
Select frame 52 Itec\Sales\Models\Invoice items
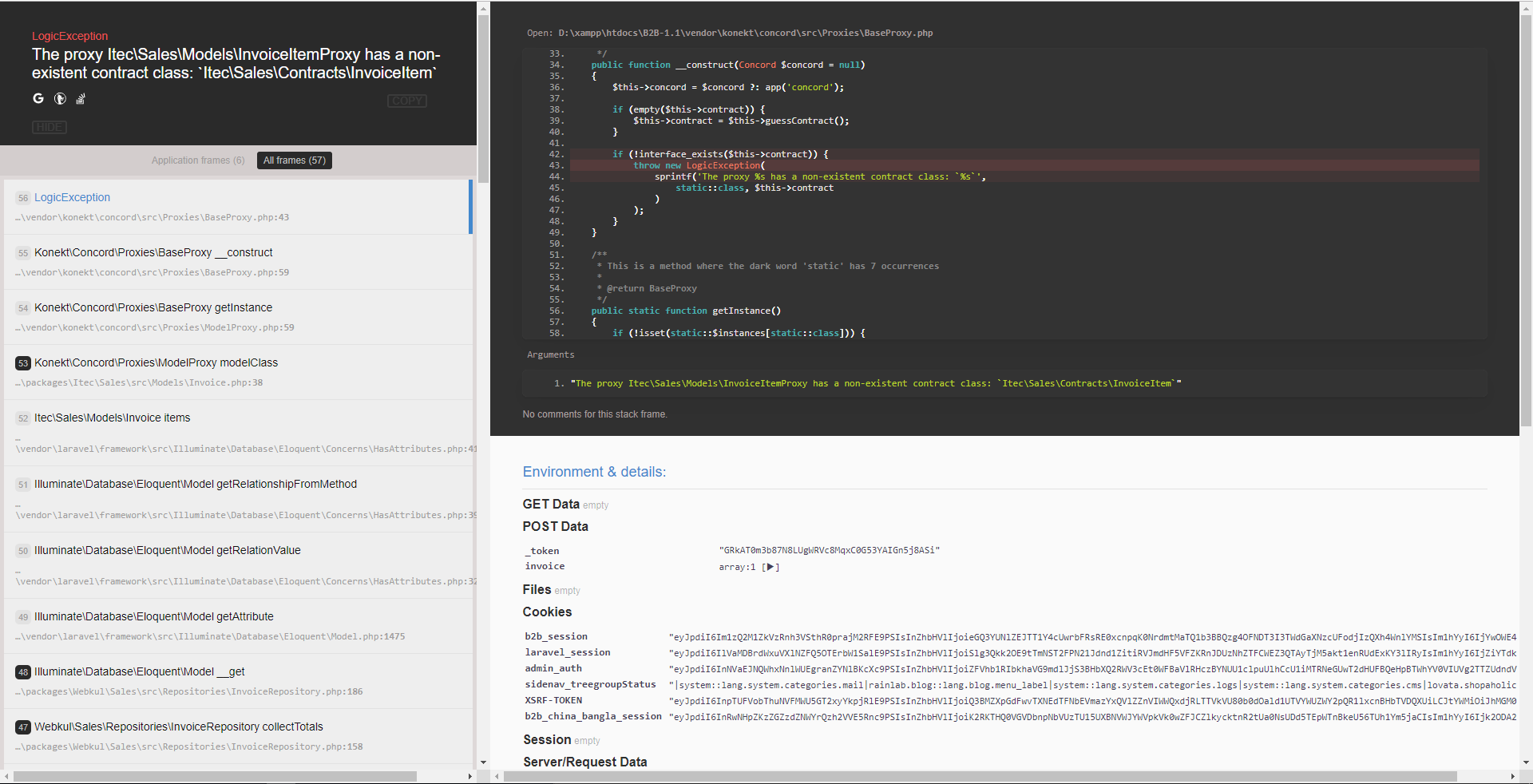tap(238, 433)
